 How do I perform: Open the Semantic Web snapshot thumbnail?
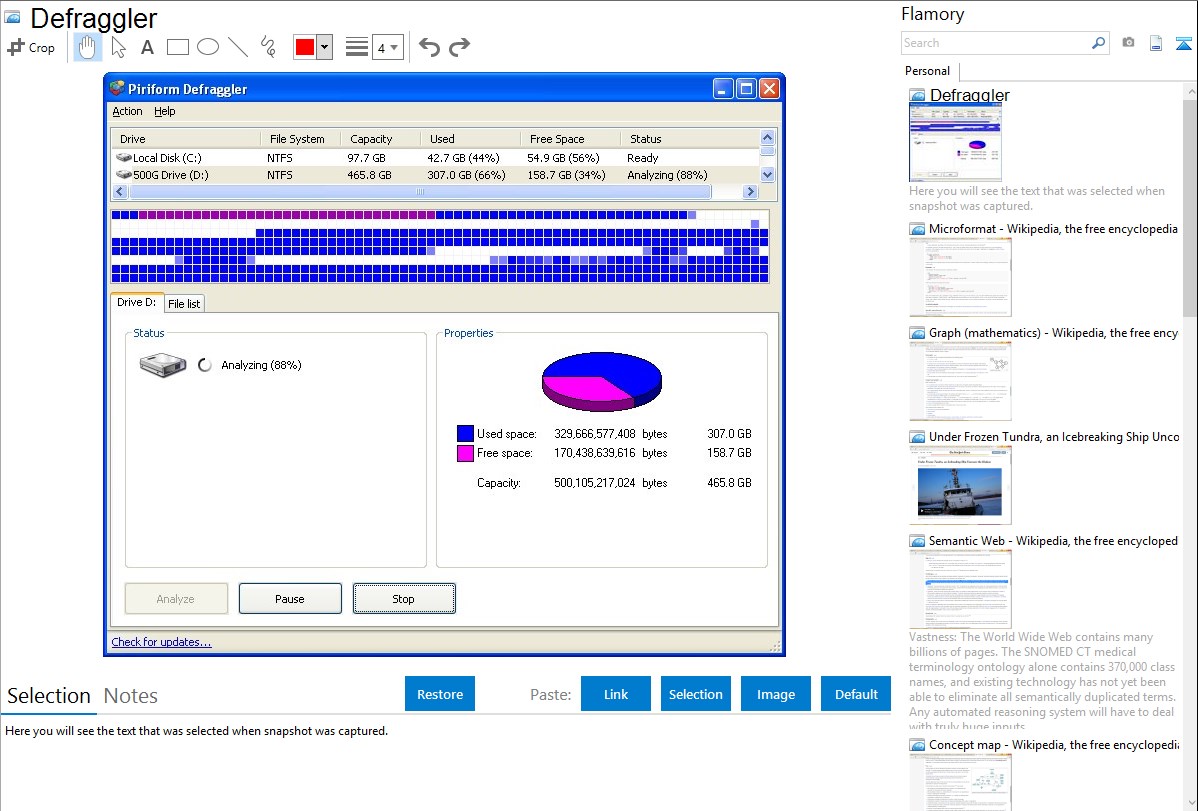coord(960,589)
